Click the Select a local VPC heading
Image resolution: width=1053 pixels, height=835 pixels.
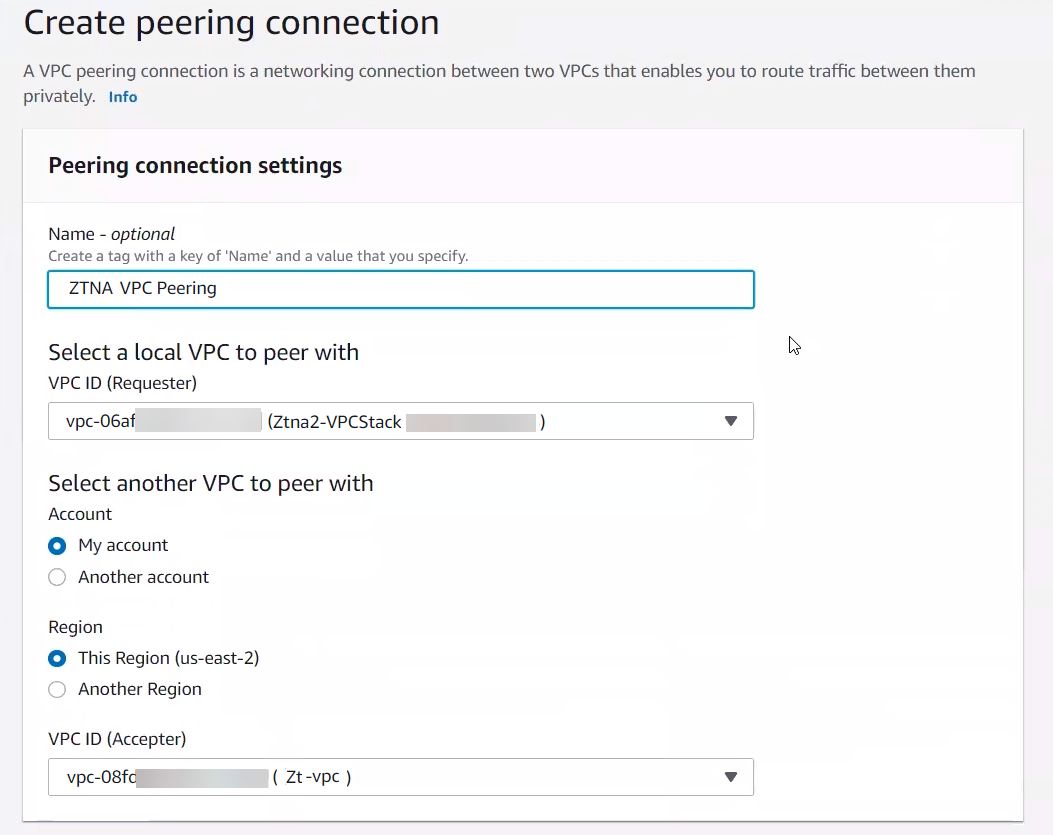pos(203,352)
